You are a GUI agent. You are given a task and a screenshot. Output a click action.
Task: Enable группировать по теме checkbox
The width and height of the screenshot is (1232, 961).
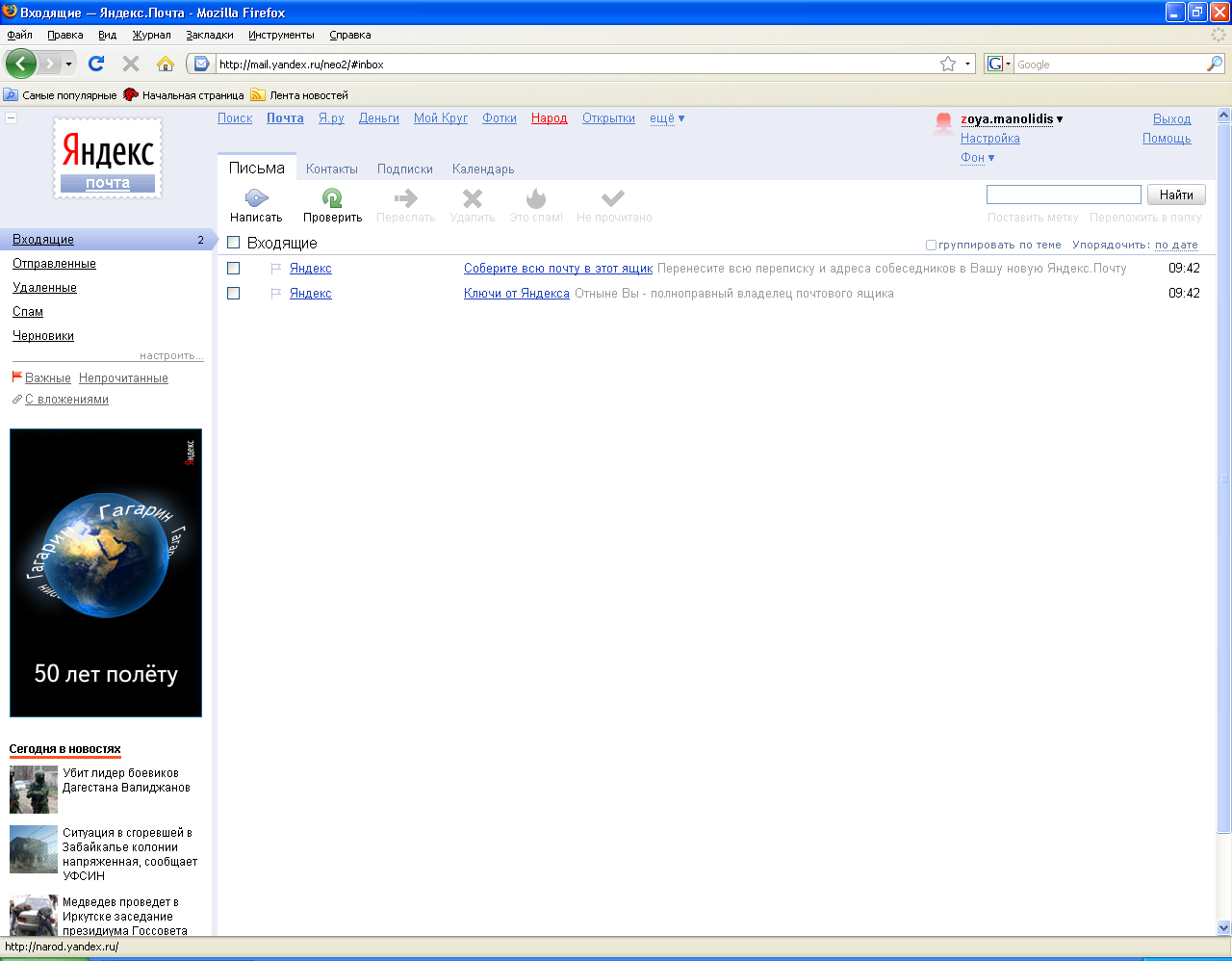pyautogui.click(x=931, y=246)
